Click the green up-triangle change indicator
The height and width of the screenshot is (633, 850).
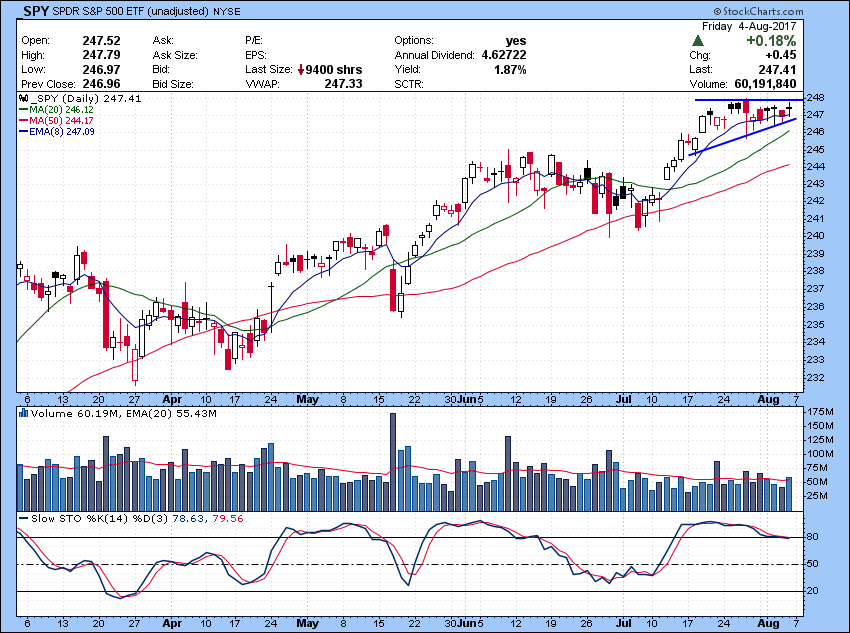[698, 41]
